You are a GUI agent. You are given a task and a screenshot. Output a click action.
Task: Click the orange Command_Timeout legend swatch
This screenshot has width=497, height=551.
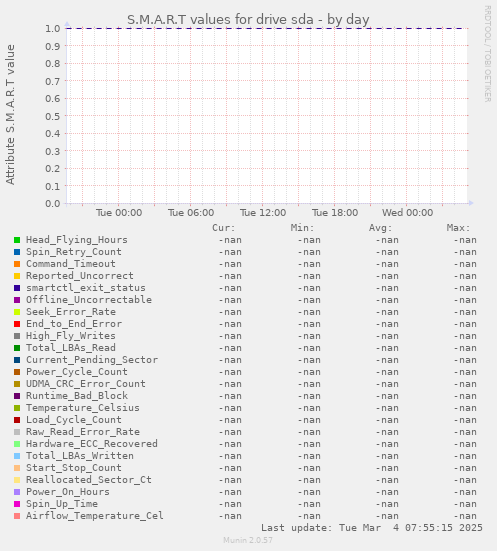(x=17, y=264)
